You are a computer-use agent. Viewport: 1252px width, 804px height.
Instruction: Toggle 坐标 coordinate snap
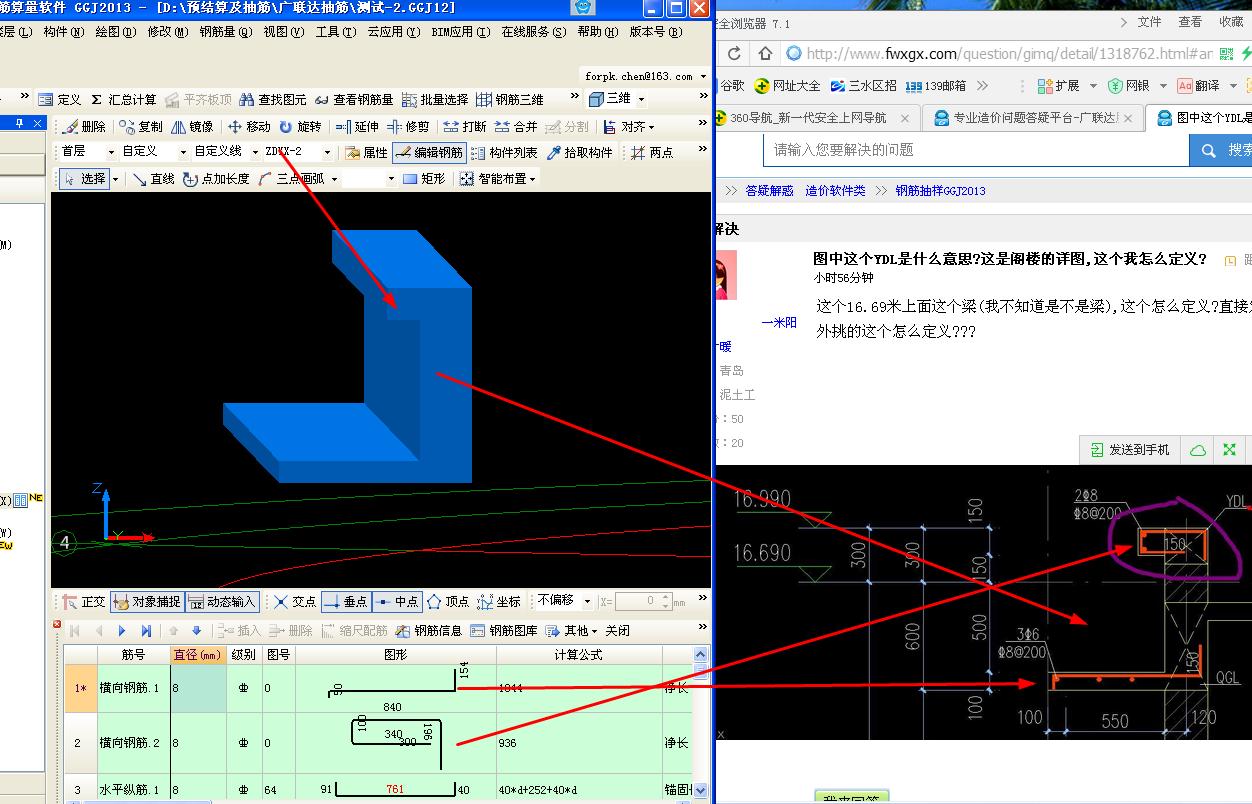(x=499, y=601)
